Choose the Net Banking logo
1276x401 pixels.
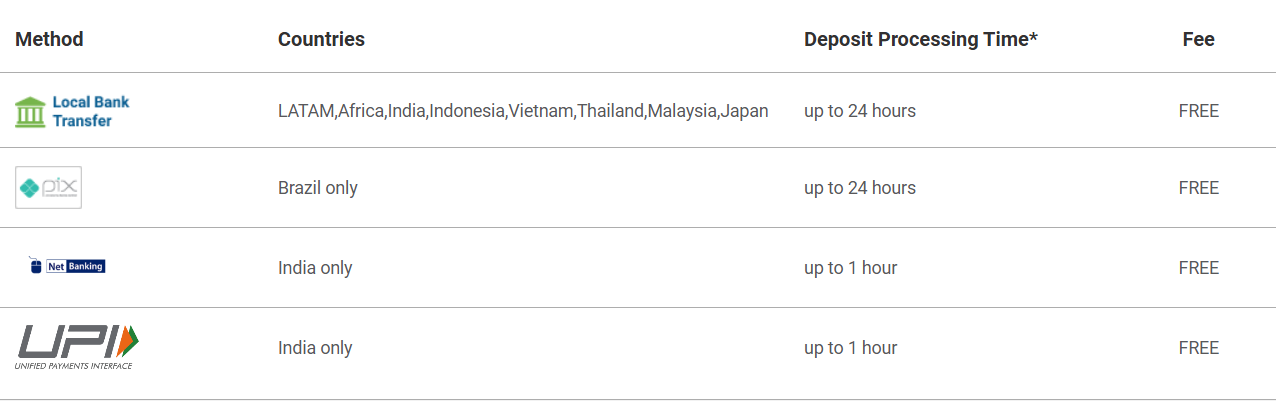coord(67,266)
